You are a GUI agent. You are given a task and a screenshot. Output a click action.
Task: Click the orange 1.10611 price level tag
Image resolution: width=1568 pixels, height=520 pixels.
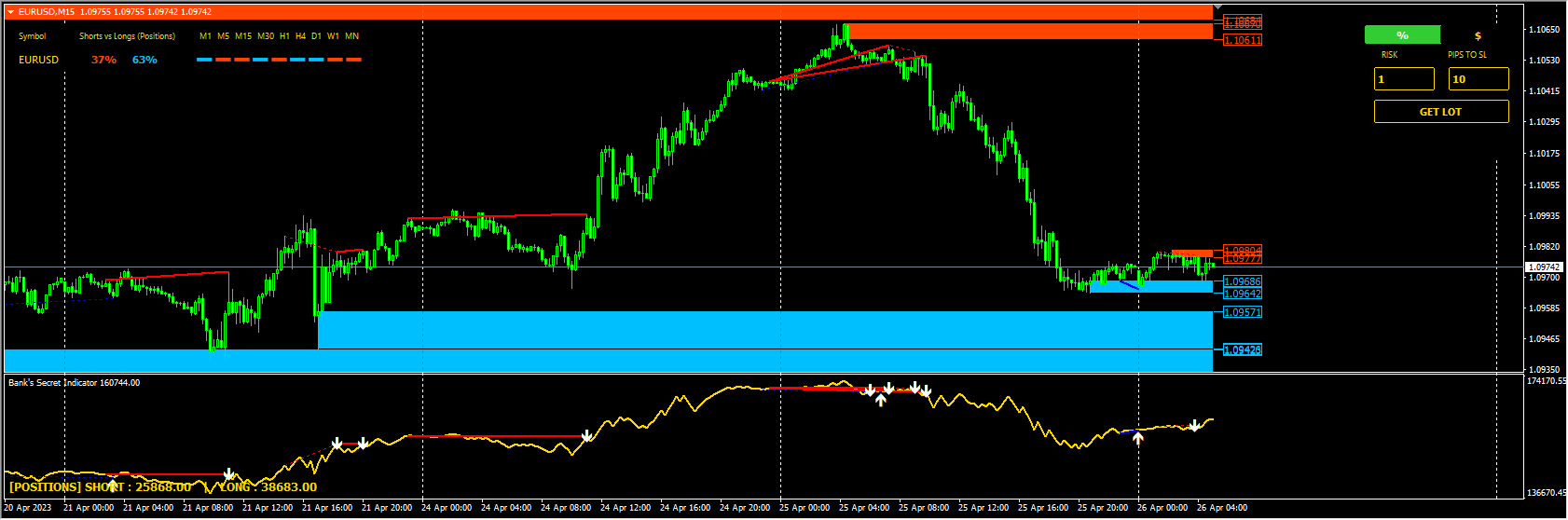(x=1243, y=40)
